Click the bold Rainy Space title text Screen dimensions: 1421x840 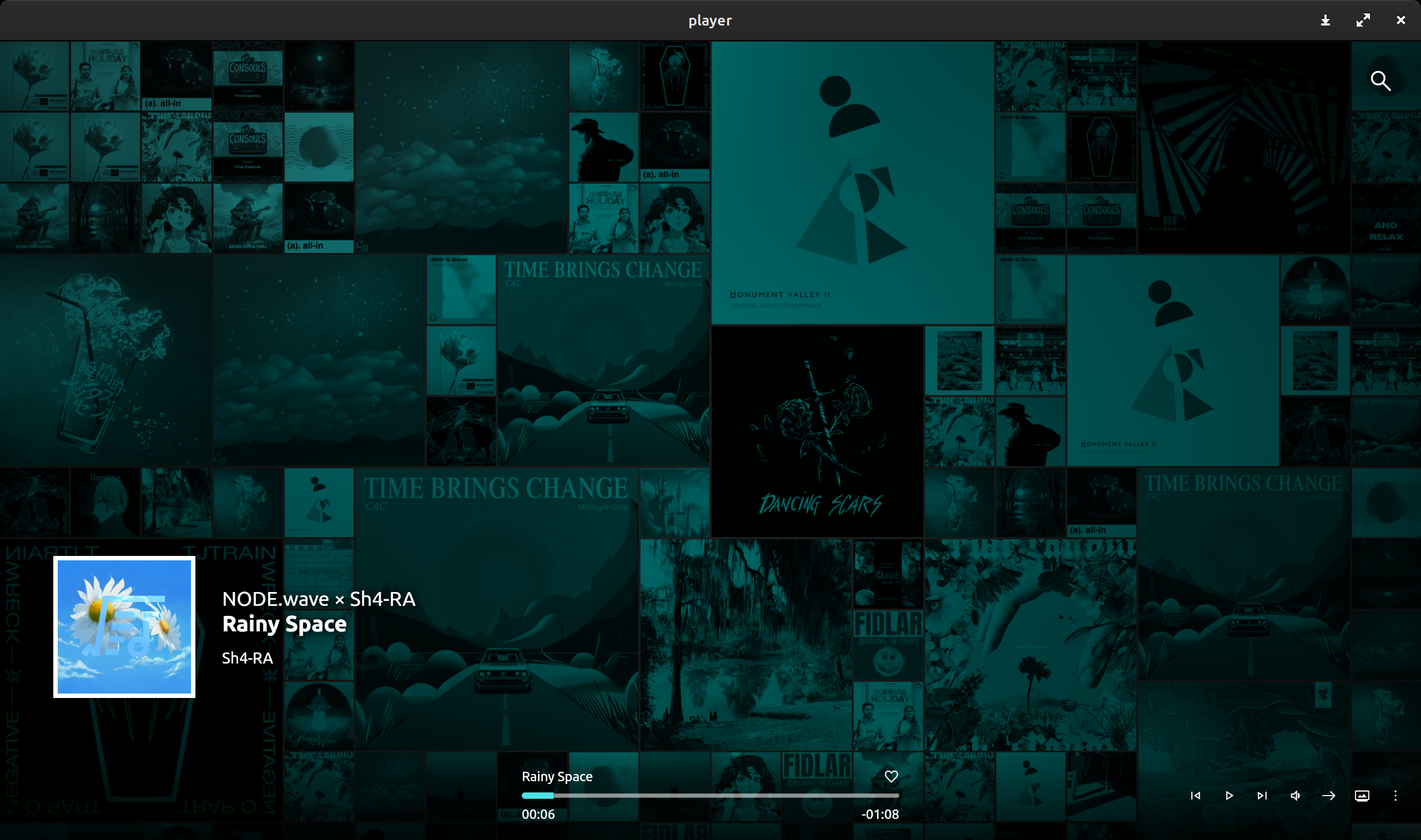click(284, 624)
